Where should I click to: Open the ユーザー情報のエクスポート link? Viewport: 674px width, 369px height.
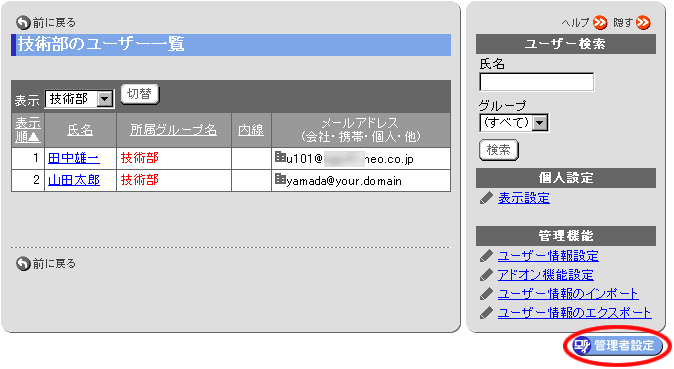point(575,313)
